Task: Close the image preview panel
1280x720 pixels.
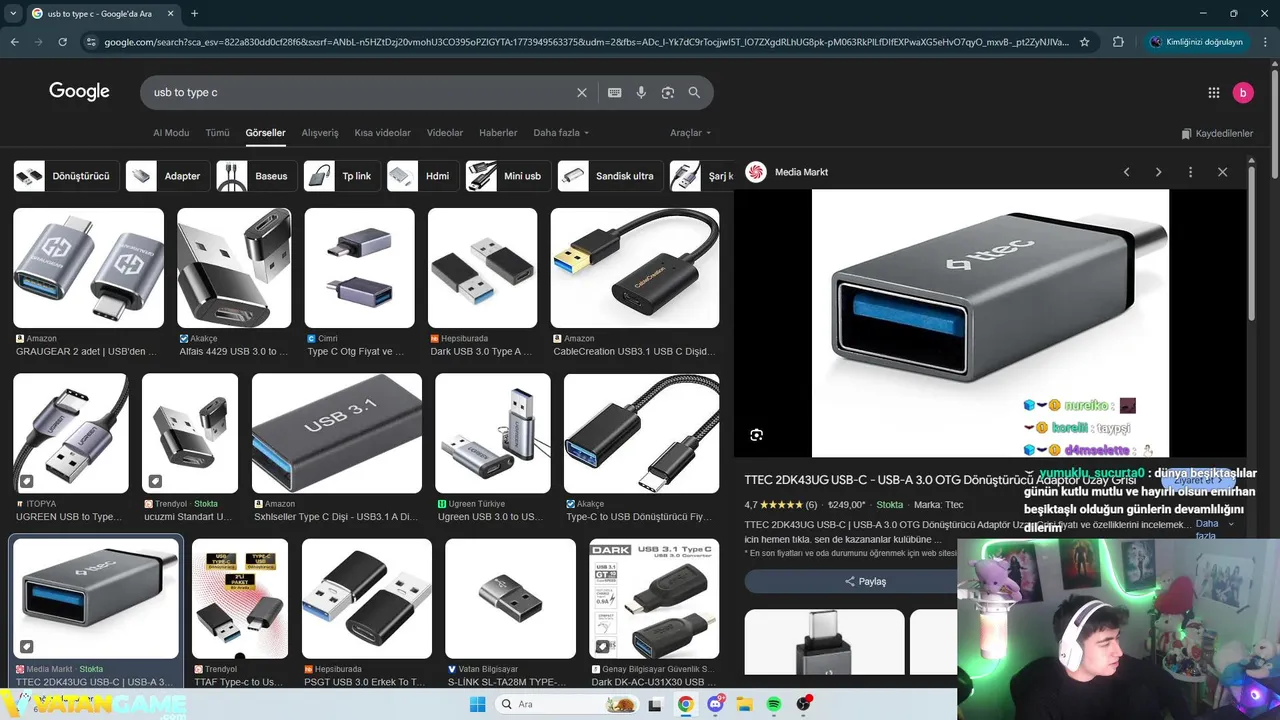Action: 1222,172
